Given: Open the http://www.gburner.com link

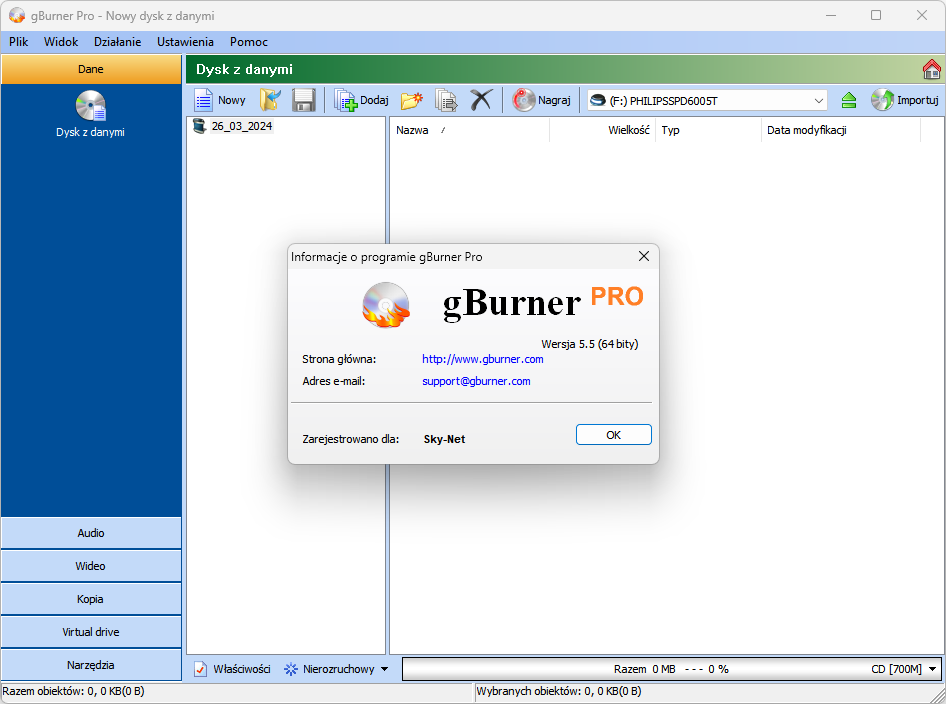Looking at the screenshot, I should click(483, 359).
